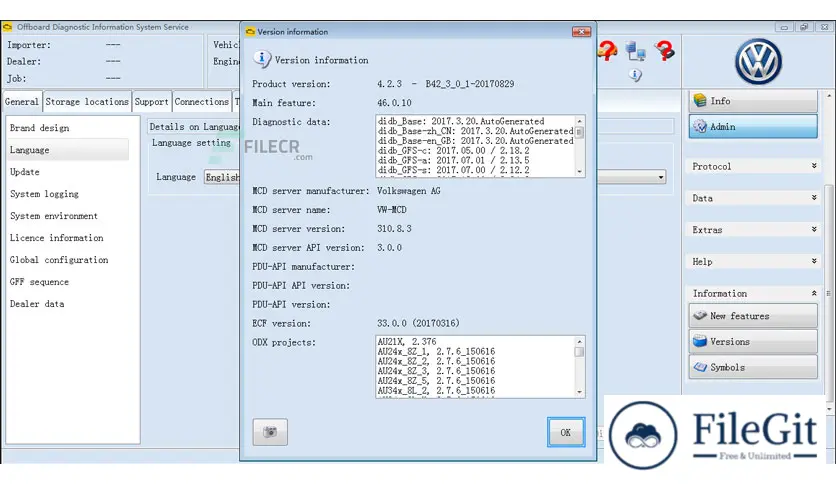Open the Symbols button
The width and height of the screenshot is (836, 484).
753,367
